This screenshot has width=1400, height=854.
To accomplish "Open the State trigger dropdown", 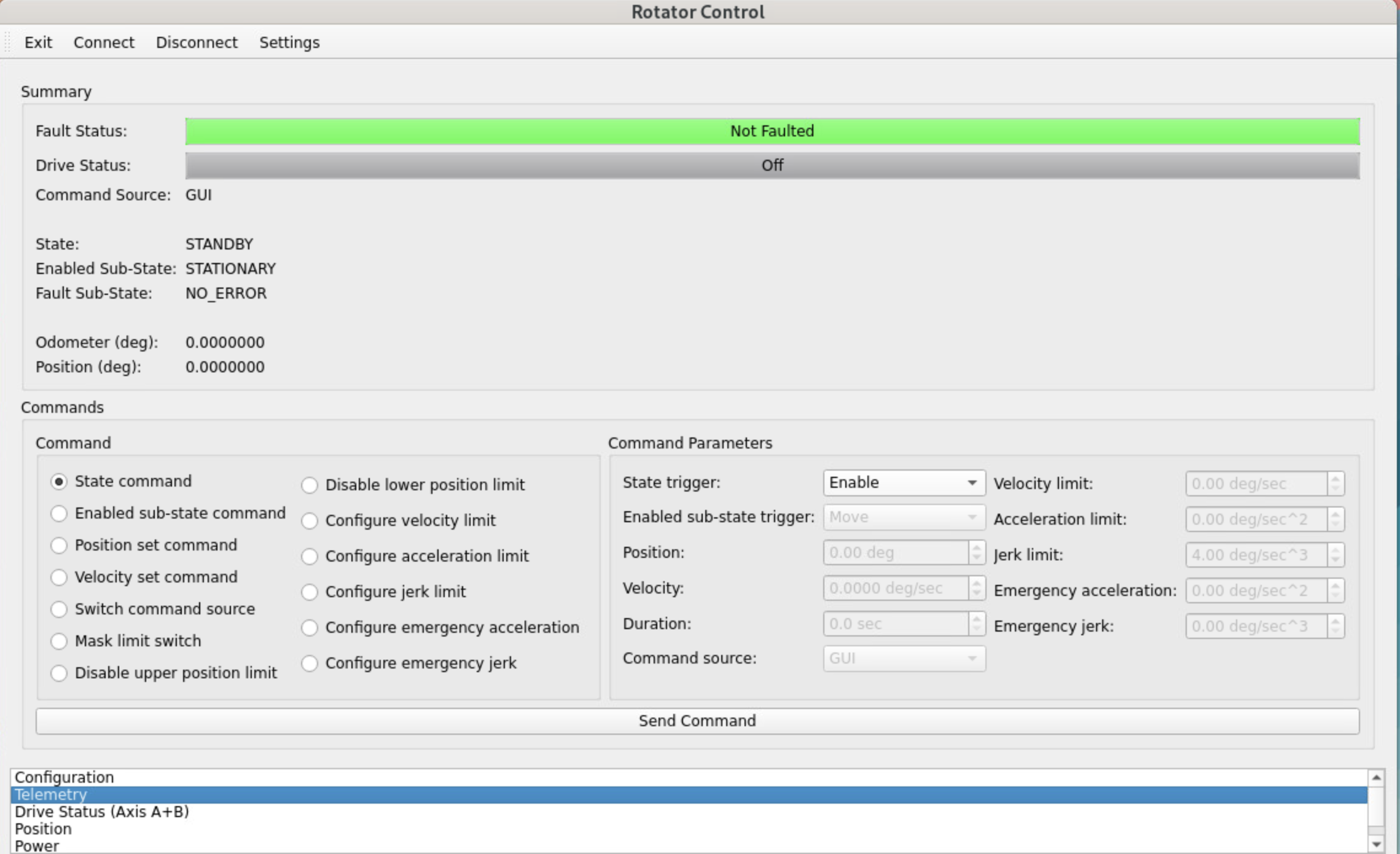I will 904,483.
